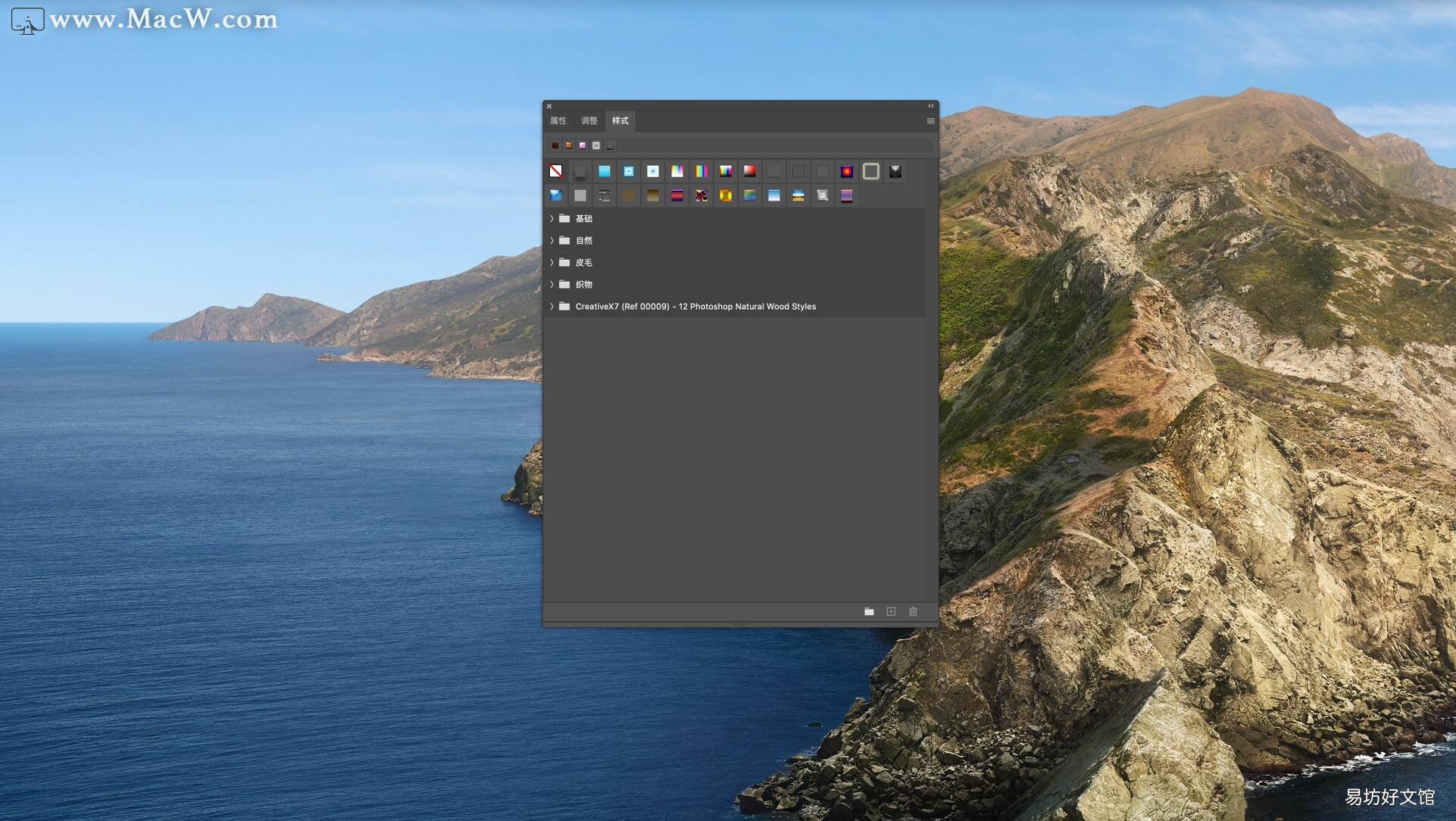Image resolution: width=1456 pixels, height=821 pixels.
Task: Collapse the panel using double-arrow icon
Action: (x=930, y=106)
